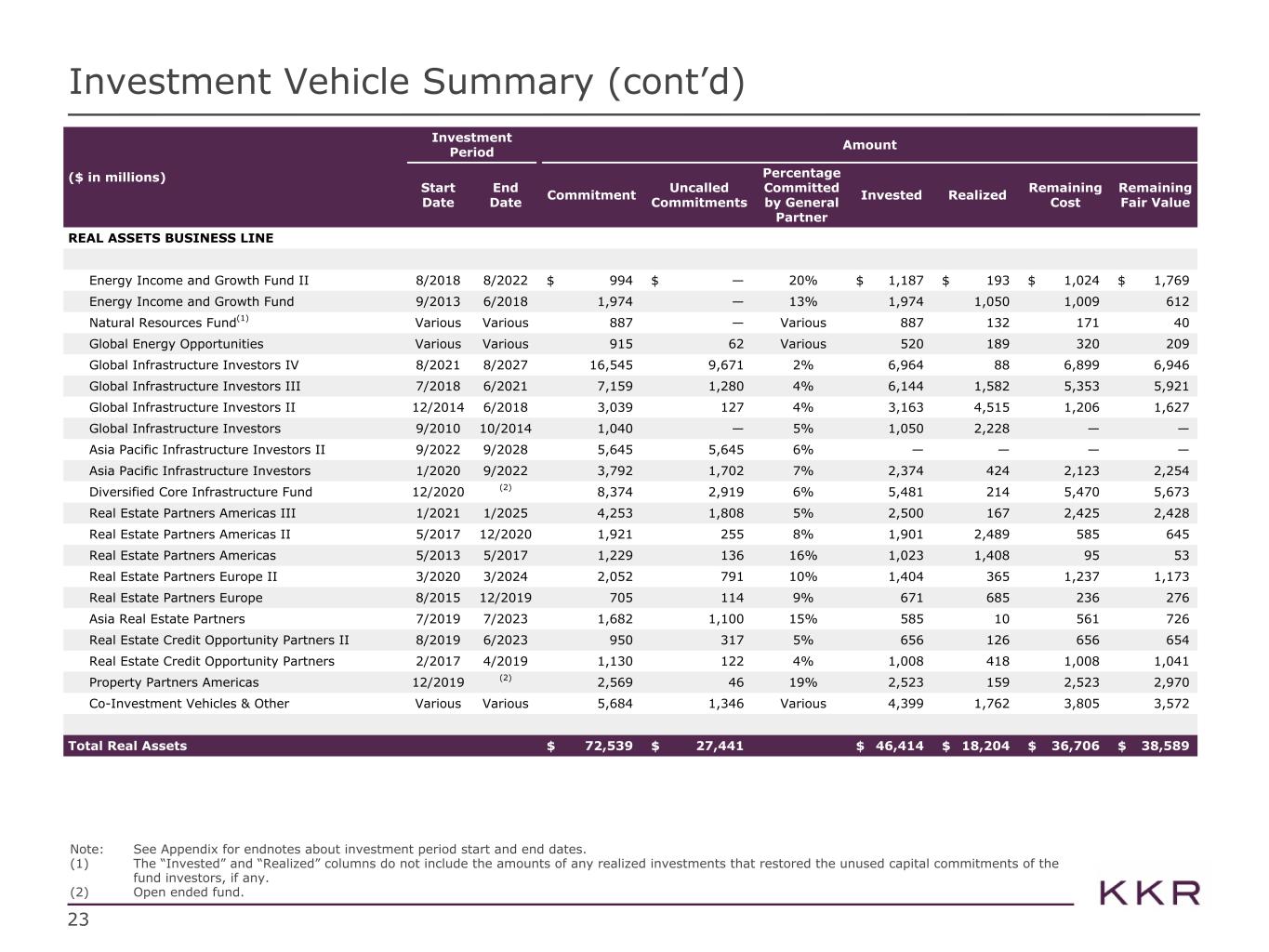The width and height of the screenshot is (1269, 952).
Task: Click the page number 23
Action: point(78,920)
